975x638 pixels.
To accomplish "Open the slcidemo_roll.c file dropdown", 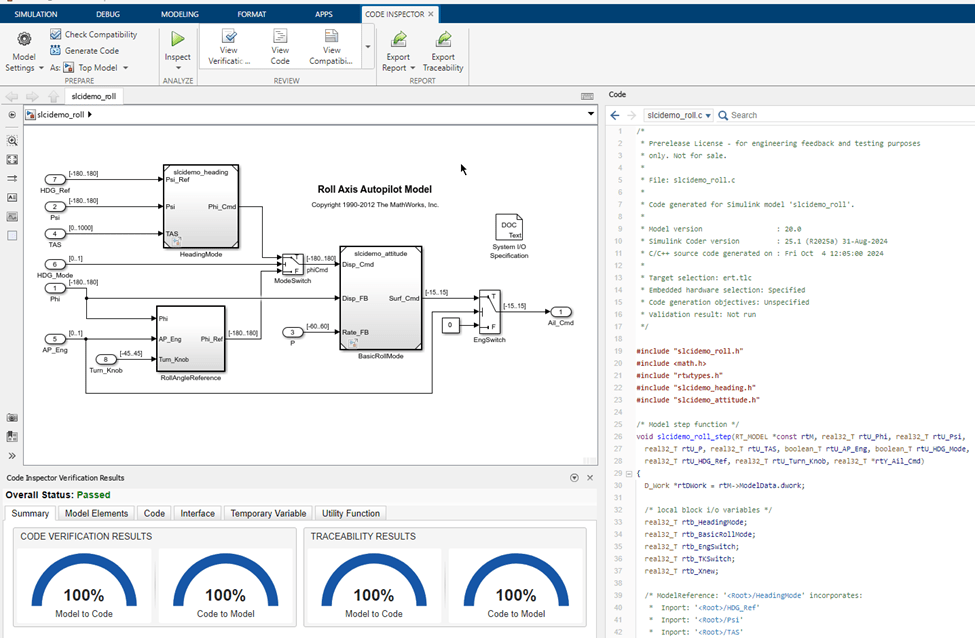I will pyautogui.click(x=710, y=114).
